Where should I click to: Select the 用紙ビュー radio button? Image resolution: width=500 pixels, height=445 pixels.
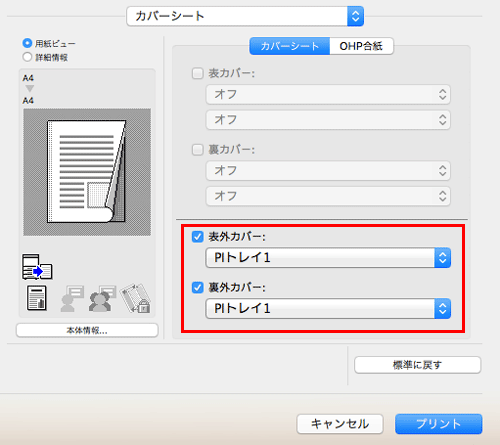coord(27,43)
